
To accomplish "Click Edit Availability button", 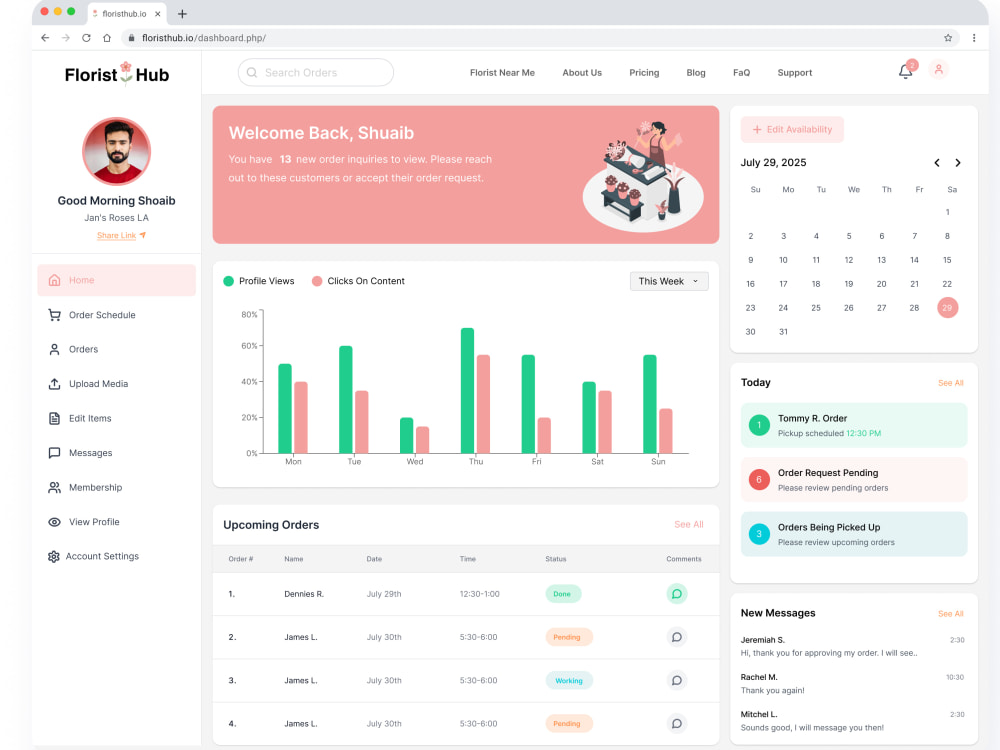I will 792,129.
